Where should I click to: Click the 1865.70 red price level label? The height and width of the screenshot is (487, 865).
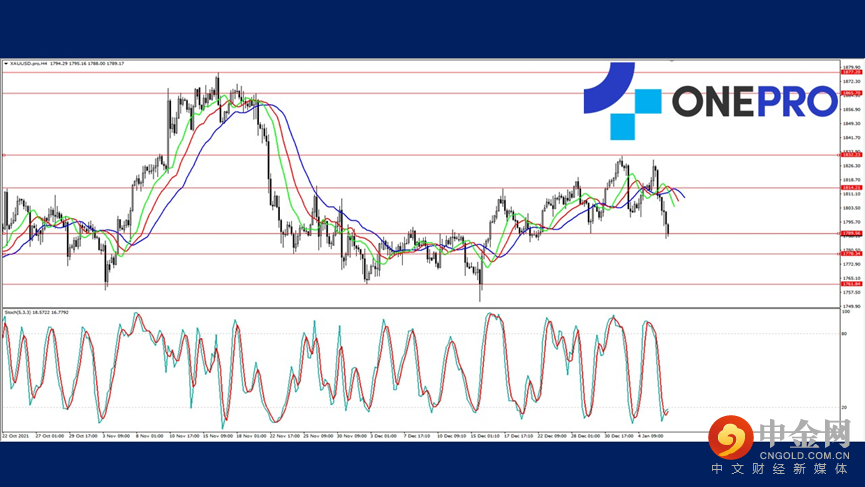851,93
